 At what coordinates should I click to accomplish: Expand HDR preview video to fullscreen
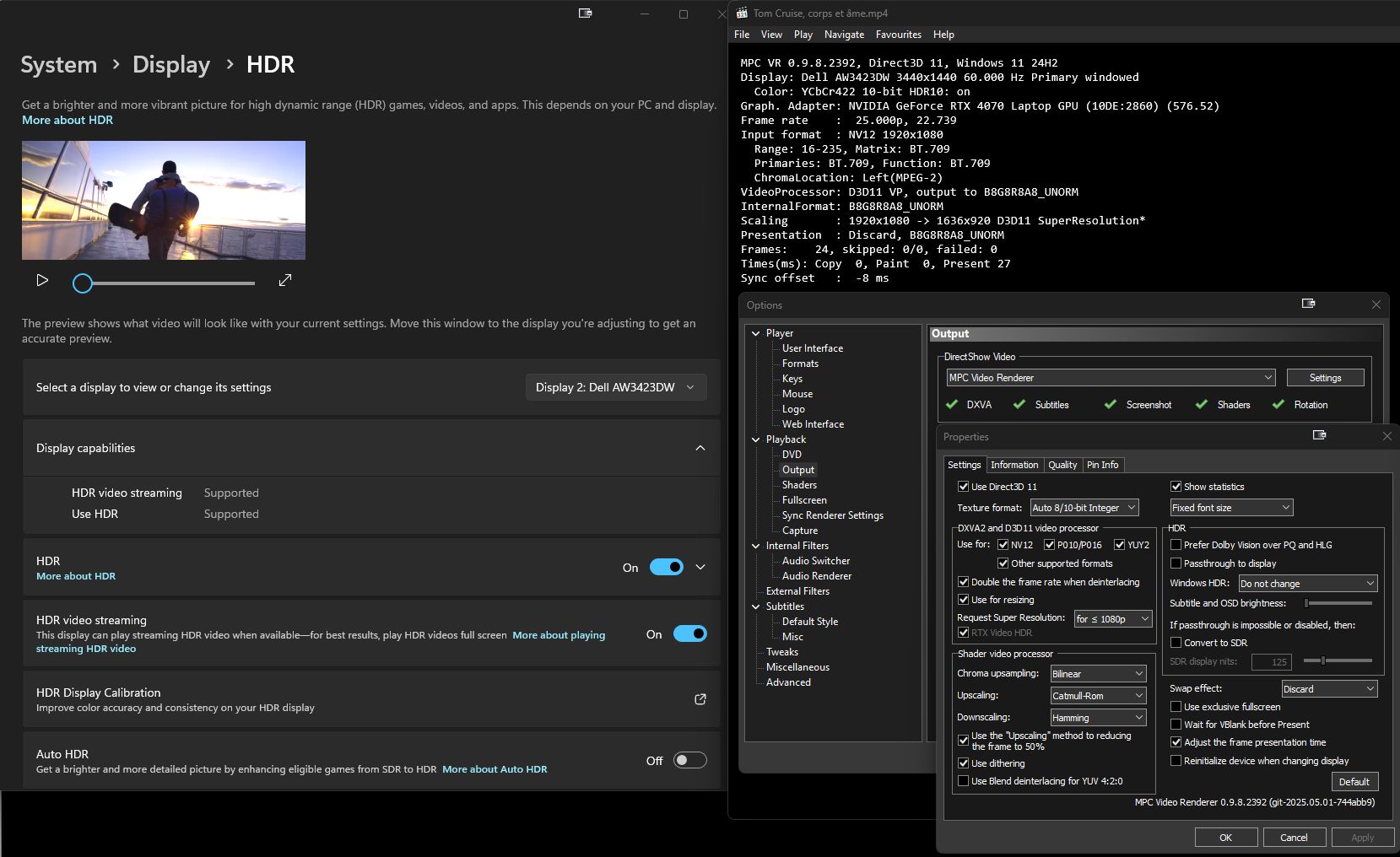tap(285, 280)
